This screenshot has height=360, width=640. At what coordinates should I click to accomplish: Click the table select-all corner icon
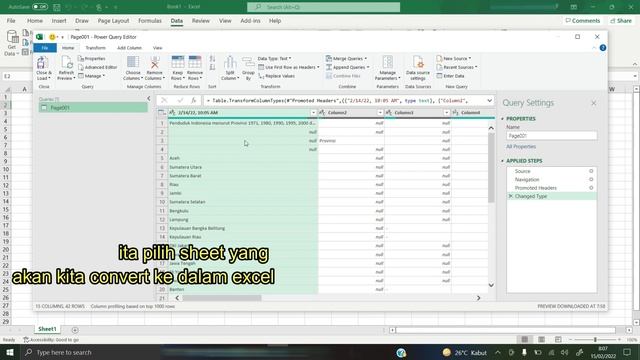pos(162,113)
